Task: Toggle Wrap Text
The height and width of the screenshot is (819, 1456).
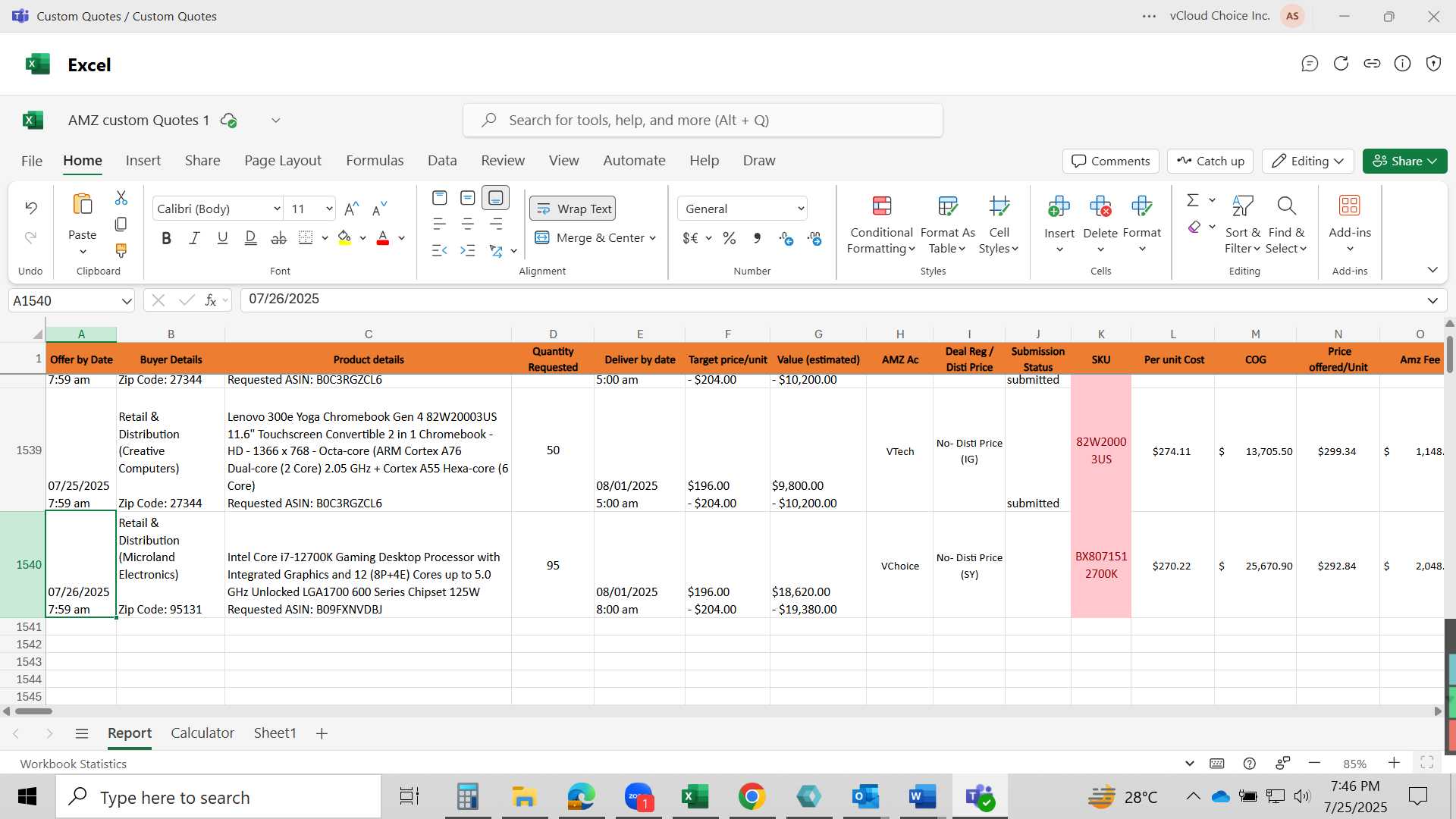Action: [573, 209]
